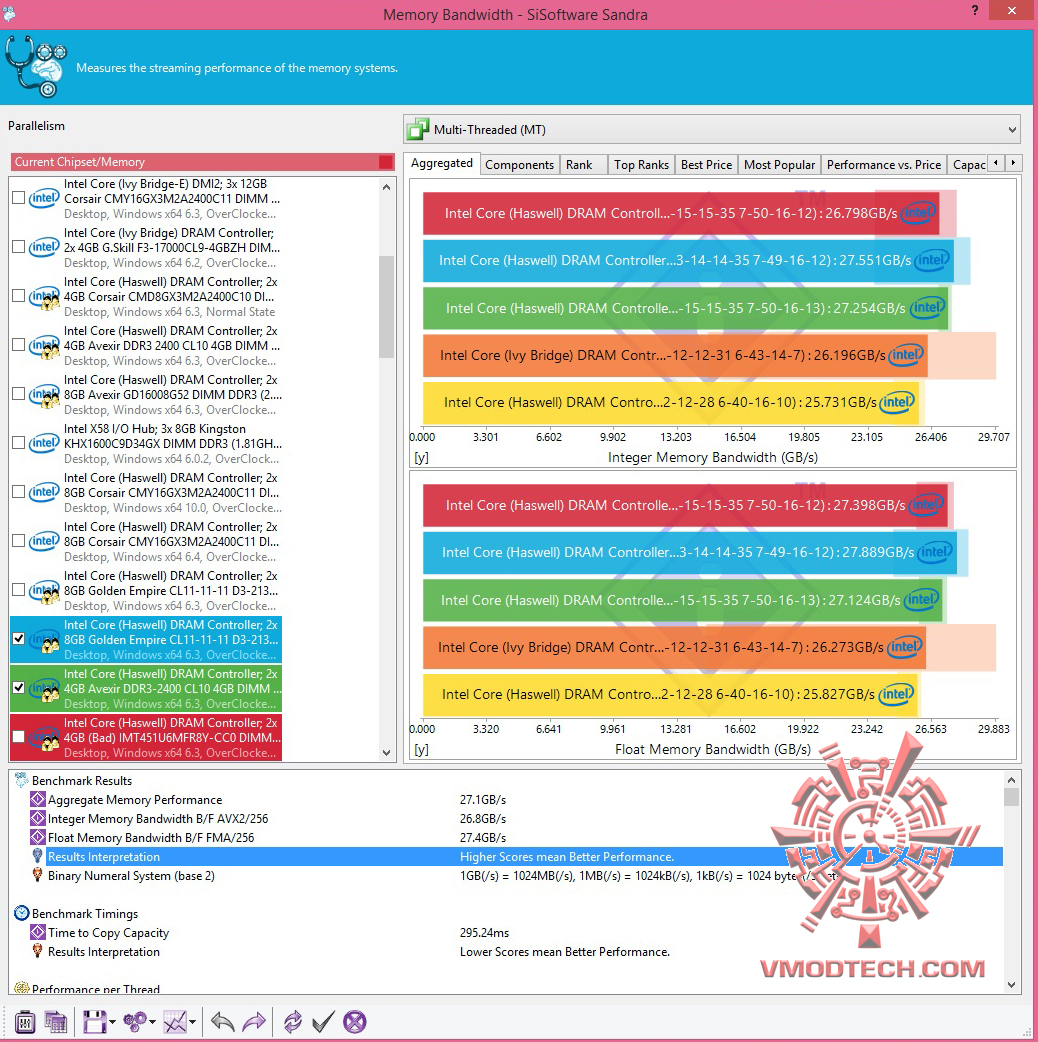The width and height of the screenshot is (1038, 1042).
Task: Click the tab strip right scroll arrow
Action: [x=1013, y=163]
